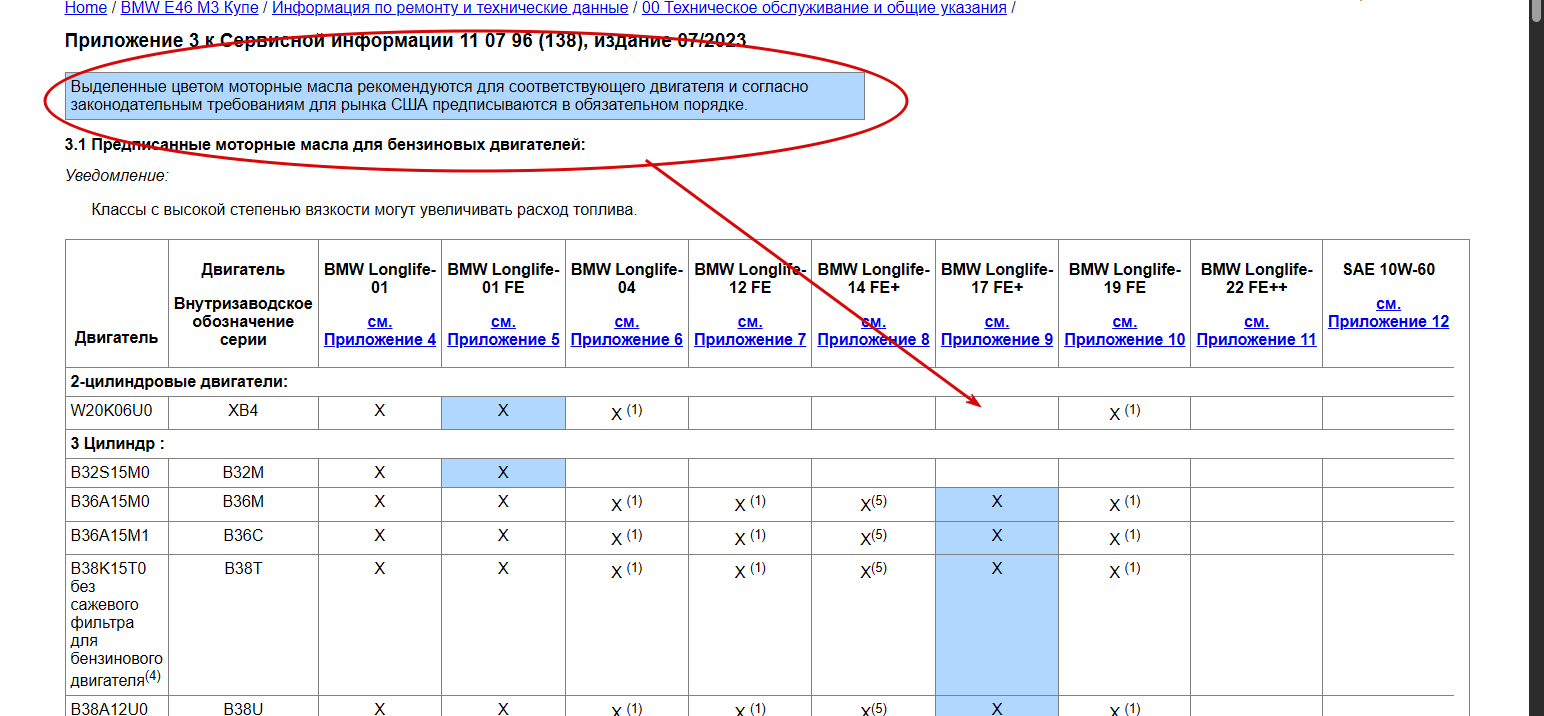Open см. Приложение 11 link under Longlife-22 FE++
Screen dimensions: 1544x716
click(1257, 331)
